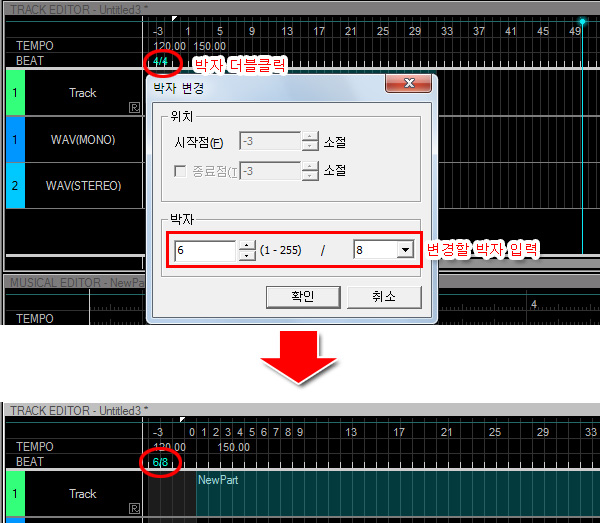The height and width of the screenshot is (523, 600).
Task: Click the 시작점 measure field
Action: pyautogui.click(x=270, y=142)
